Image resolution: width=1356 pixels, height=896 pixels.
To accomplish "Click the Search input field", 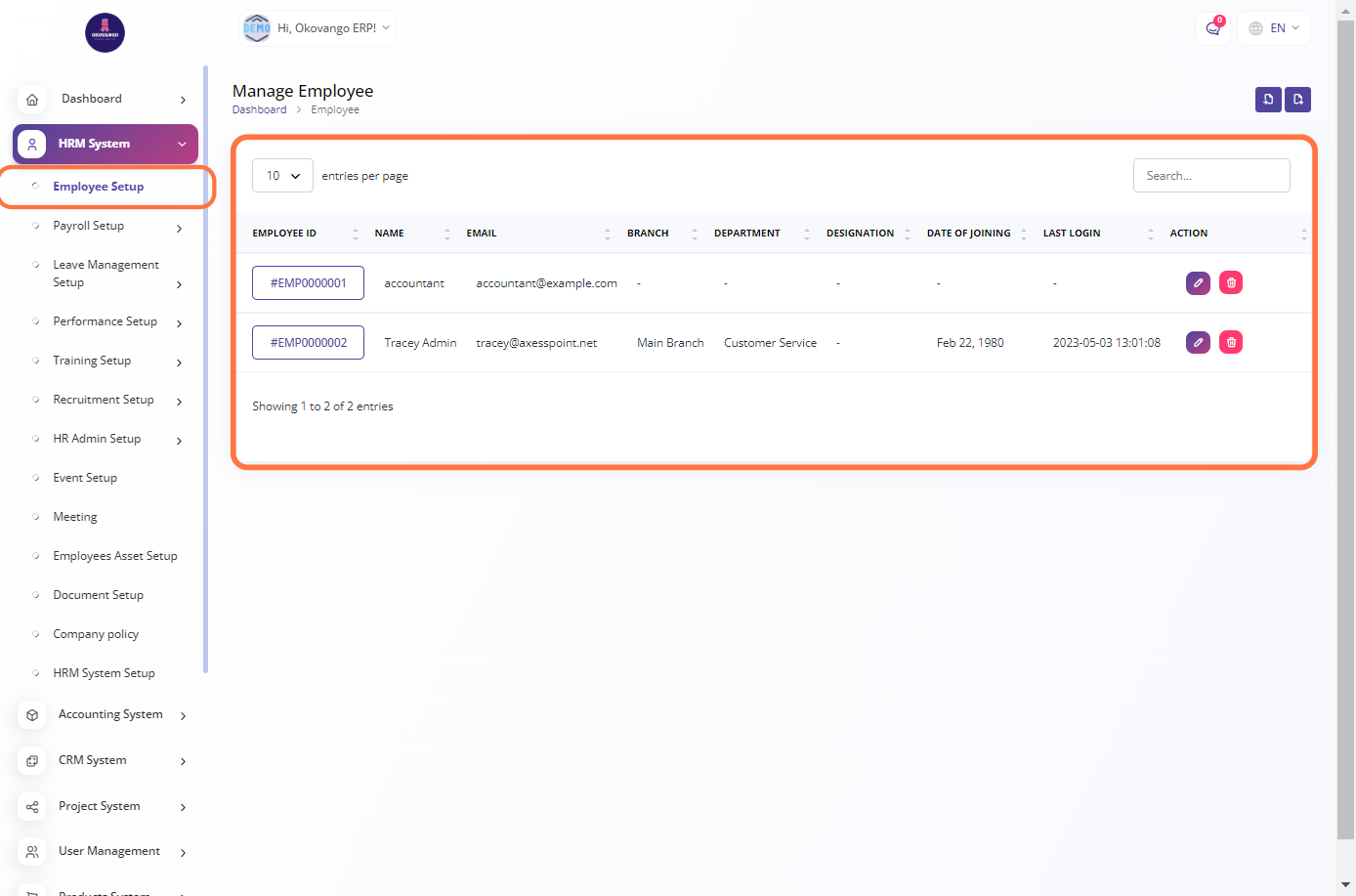I will [1210, 176].
